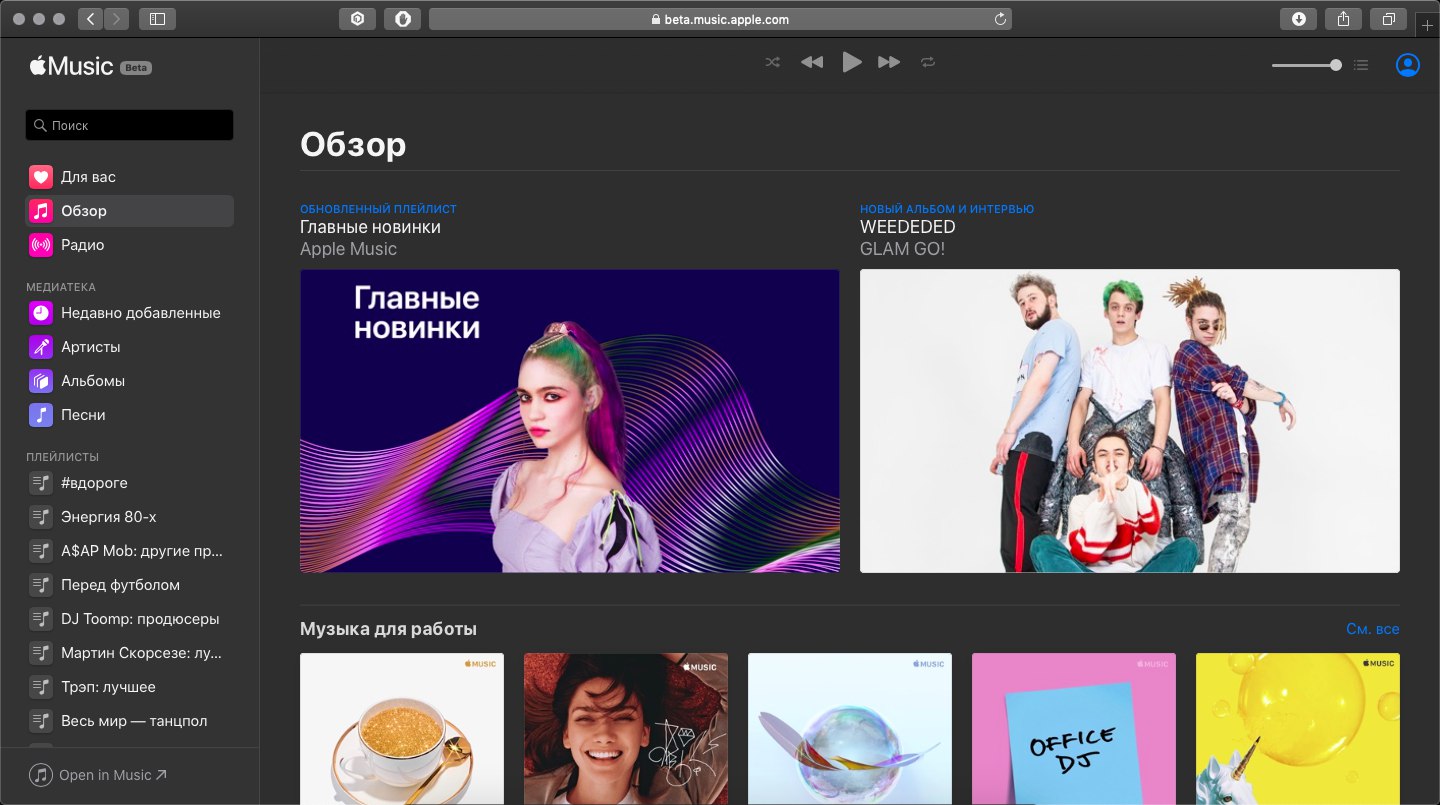1440x805 pixels.
Task: Open the account profile icon
Action: (x=1407, y=65)
